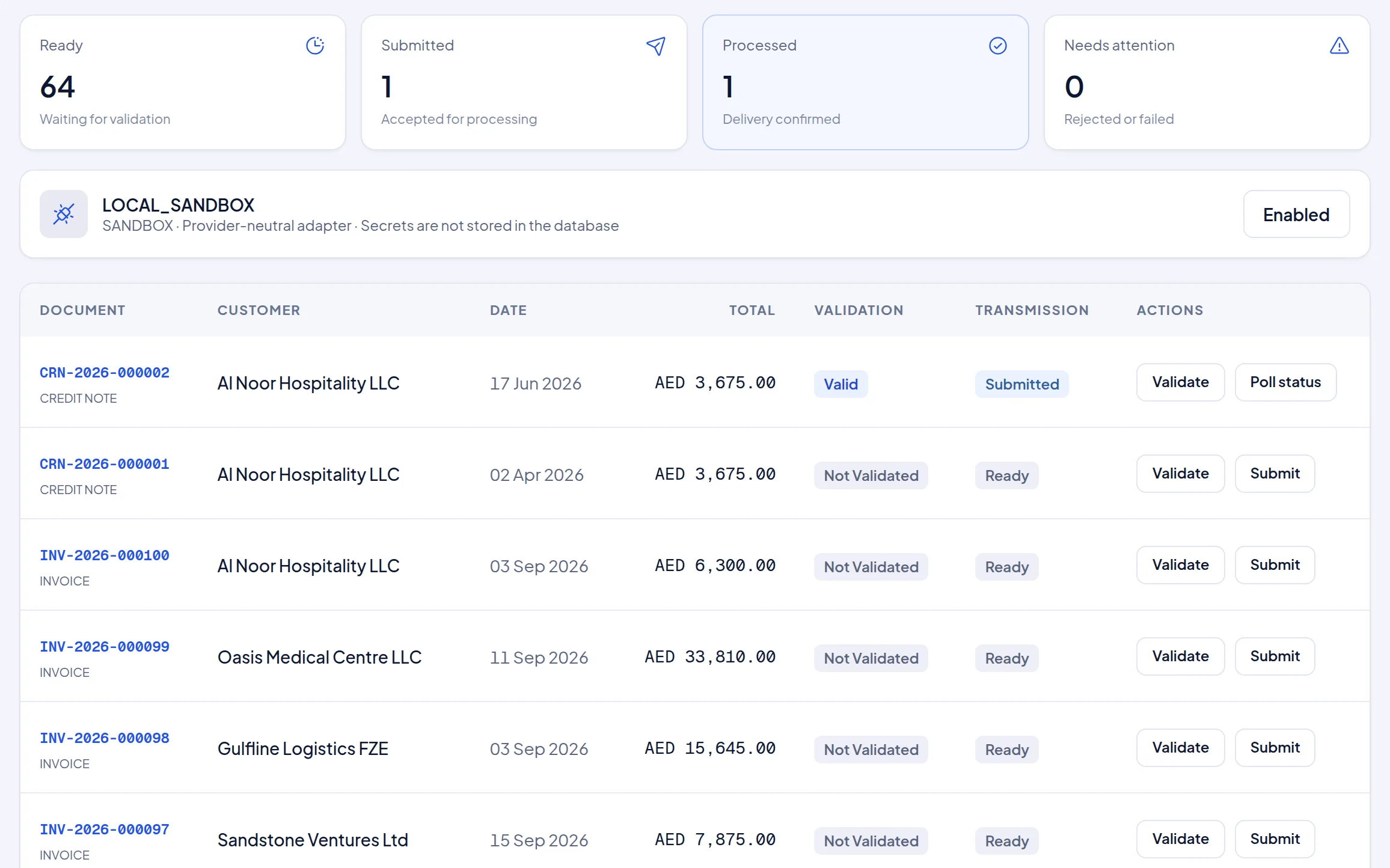Image resolution: width=1390 pixels, height=868 pixels.
Task: Click the date 11 Sep 2026
Action: click(x=539, y=658)
